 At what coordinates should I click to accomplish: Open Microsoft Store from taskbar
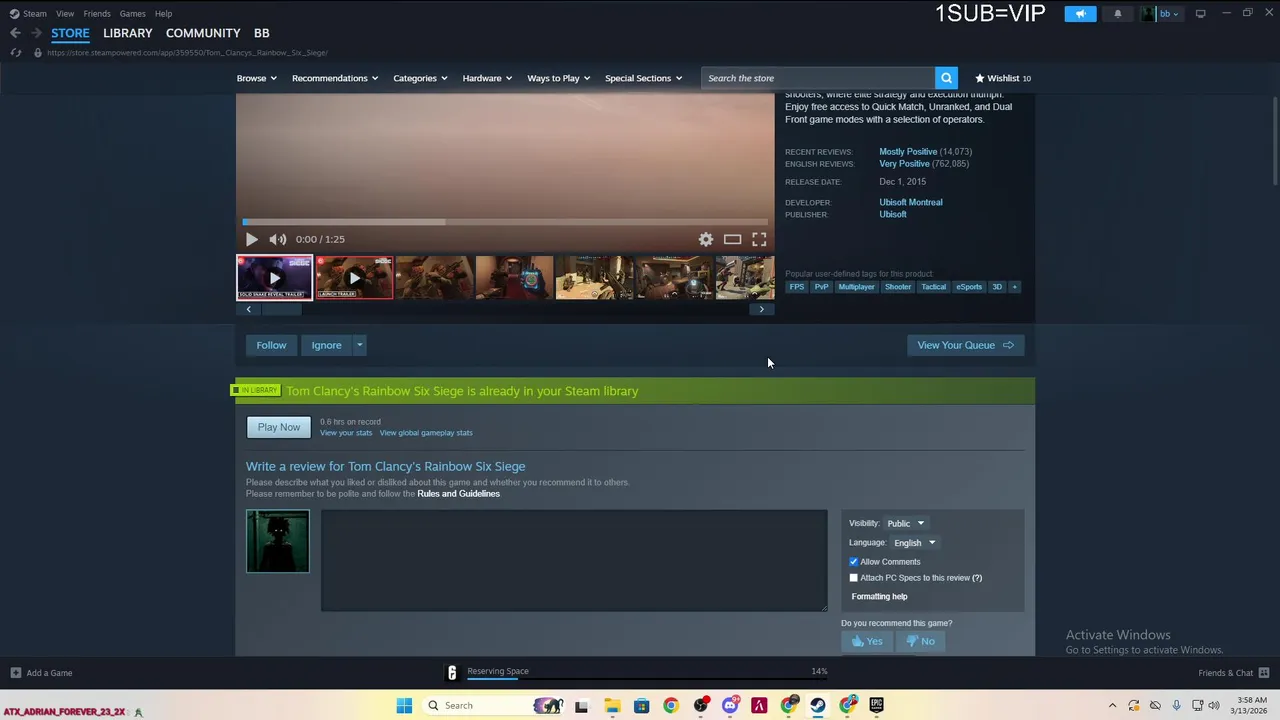click(x=641, y=706)
